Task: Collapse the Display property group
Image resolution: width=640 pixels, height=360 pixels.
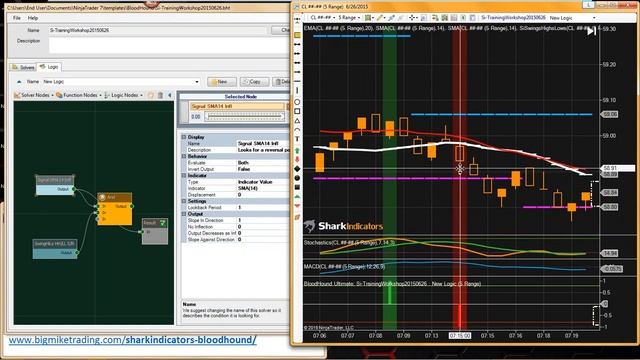Action: coord(184,137)
